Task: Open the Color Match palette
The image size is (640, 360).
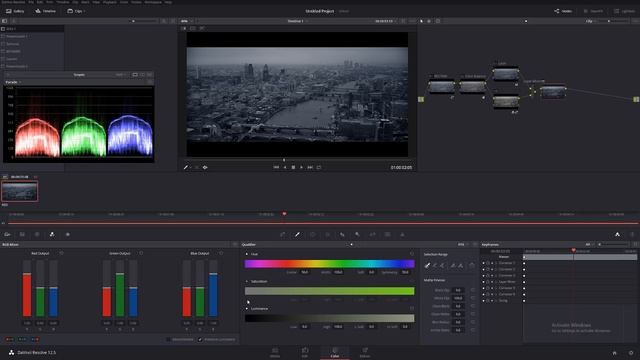Action: point(22,234)
